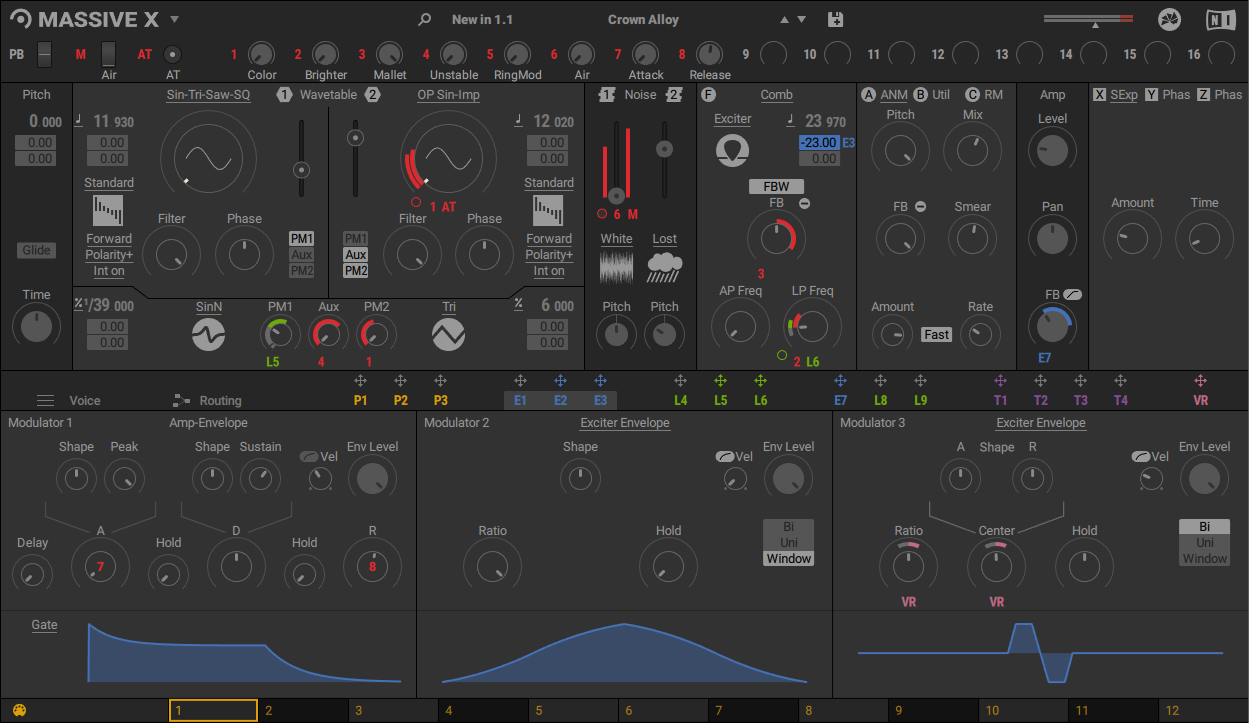Open Modulator 2 Exciter Envelope type menu
Screen dimensions: 1249x723
(x=625, y=423)
